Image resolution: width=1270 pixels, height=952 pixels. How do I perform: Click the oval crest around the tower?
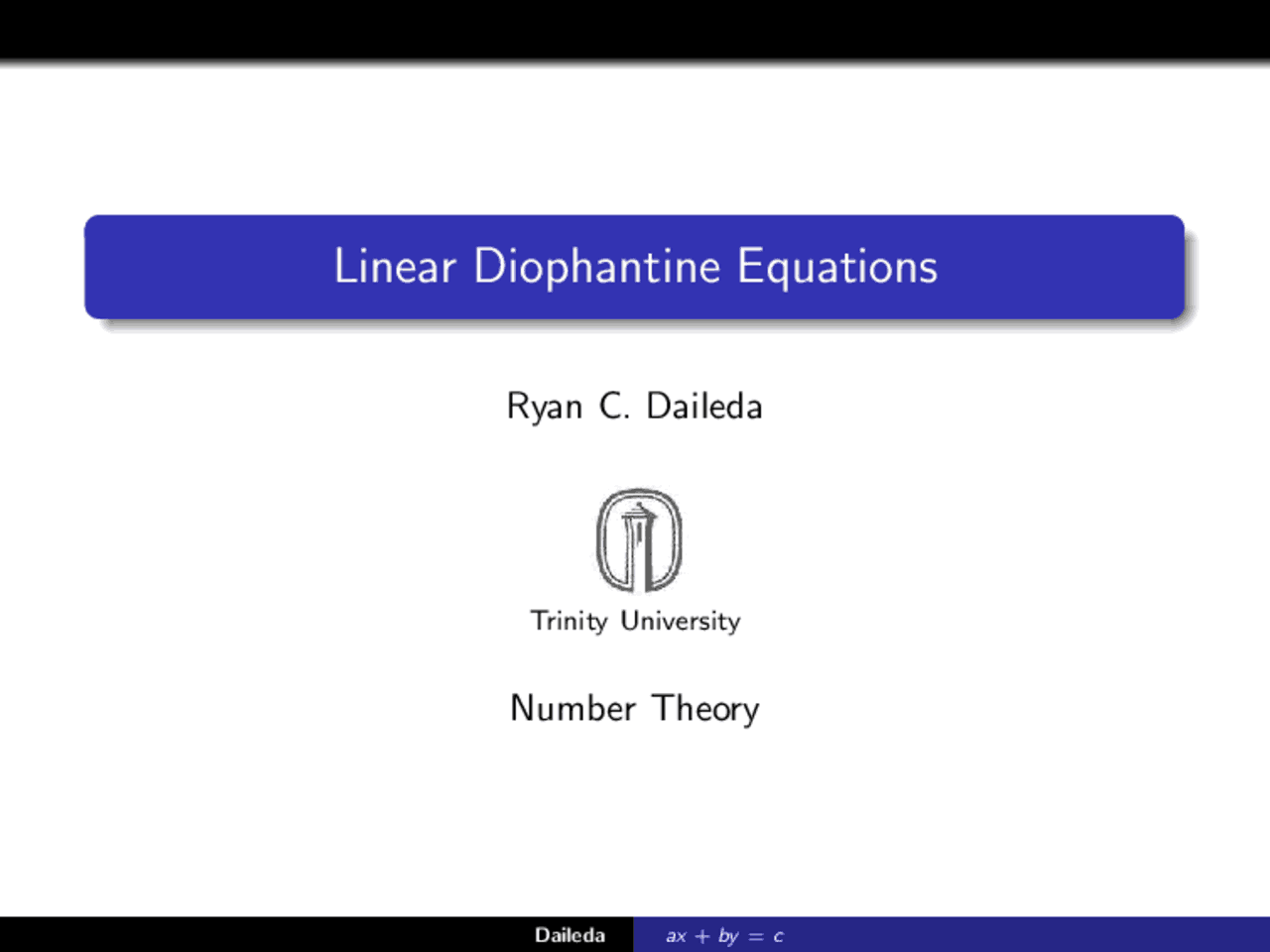coord(600,538)
